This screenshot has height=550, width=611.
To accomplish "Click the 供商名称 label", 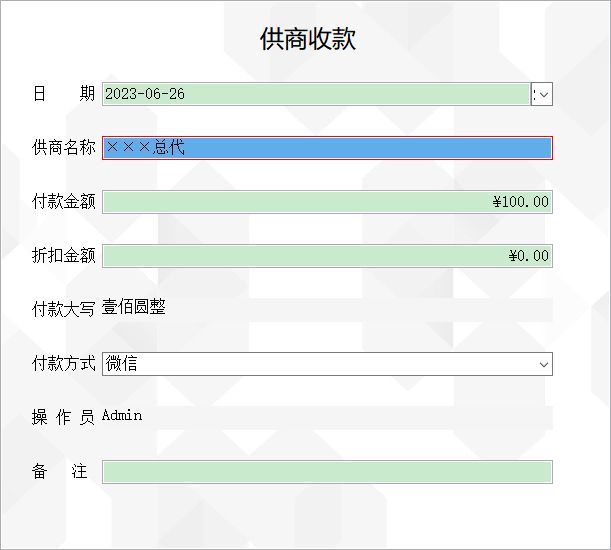I will click(x=64, y=148).
